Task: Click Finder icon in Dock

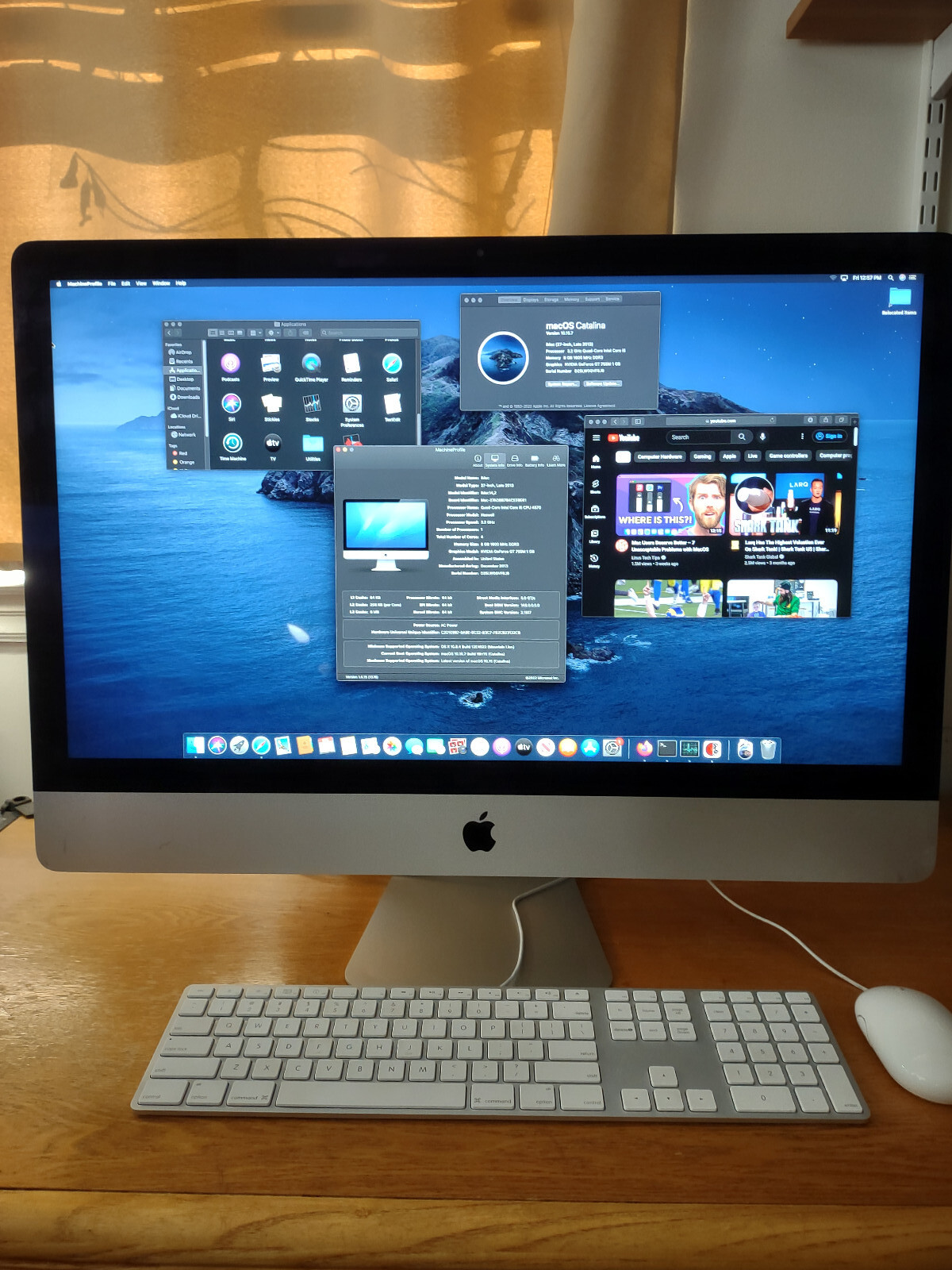Action: (194, 745)
